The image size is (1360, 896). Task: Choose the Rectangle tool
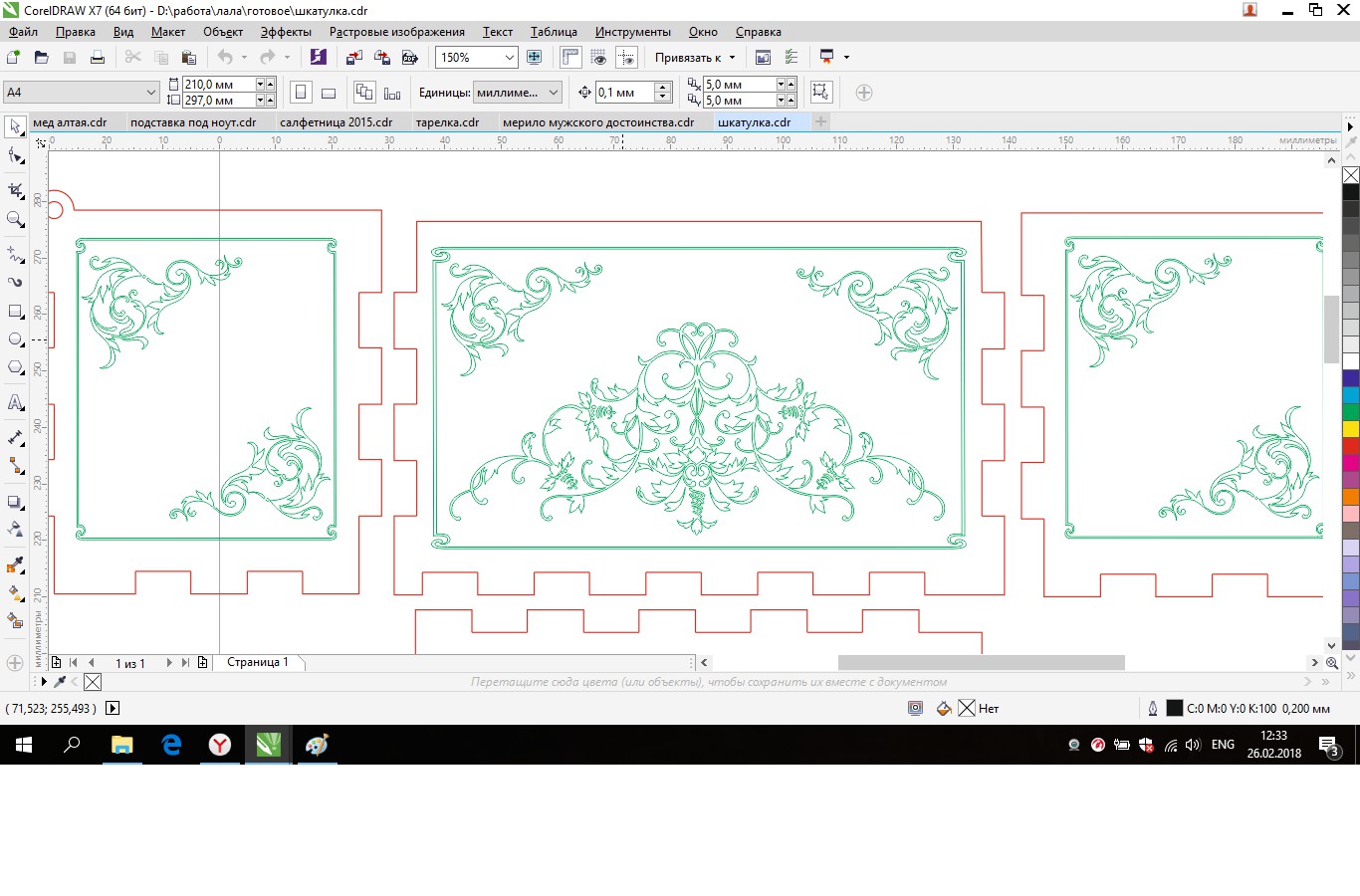[x=15, y=312]
